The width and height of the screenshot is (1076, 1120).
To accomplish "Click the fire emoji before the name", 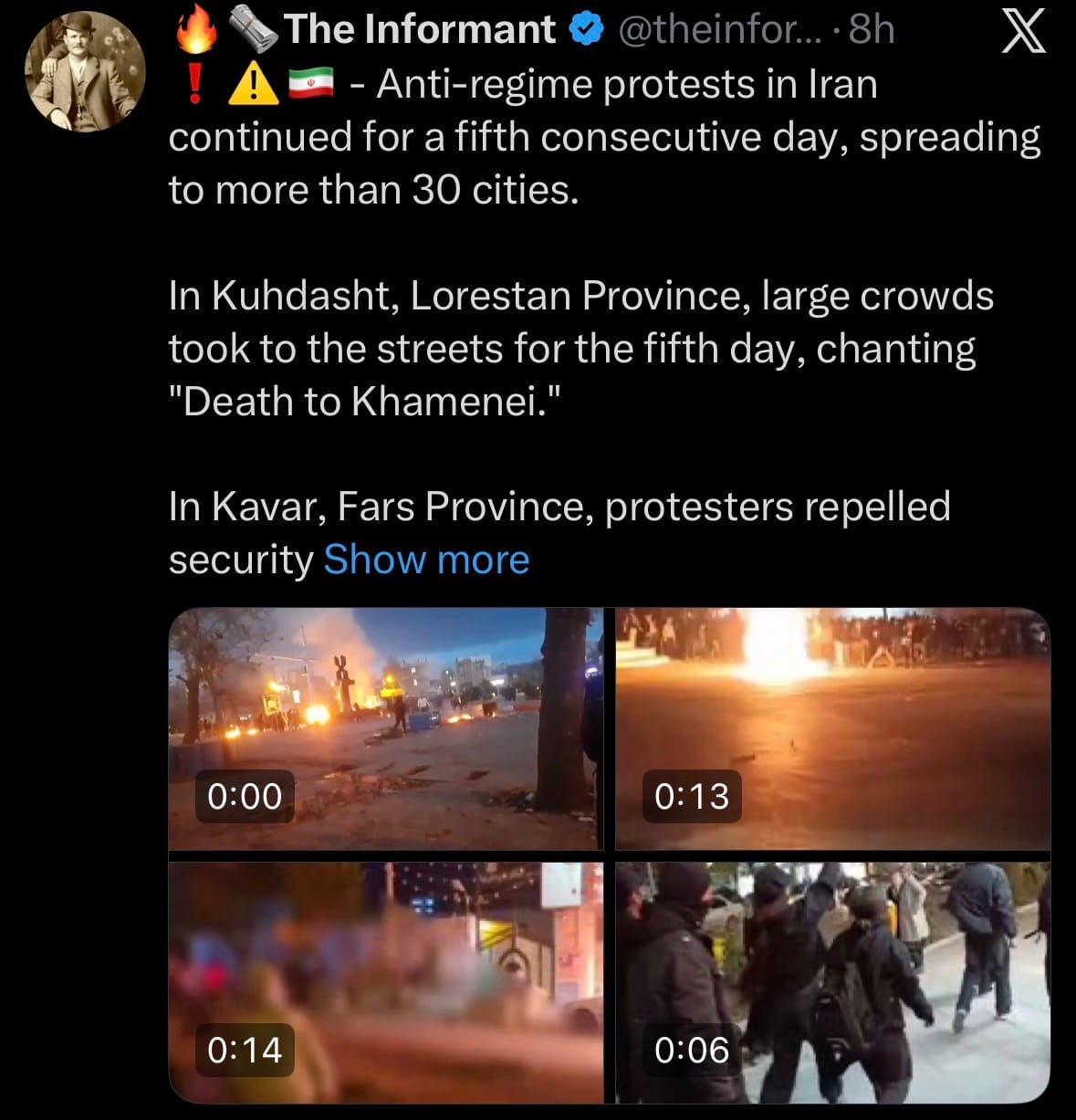I will pos(197,30).
